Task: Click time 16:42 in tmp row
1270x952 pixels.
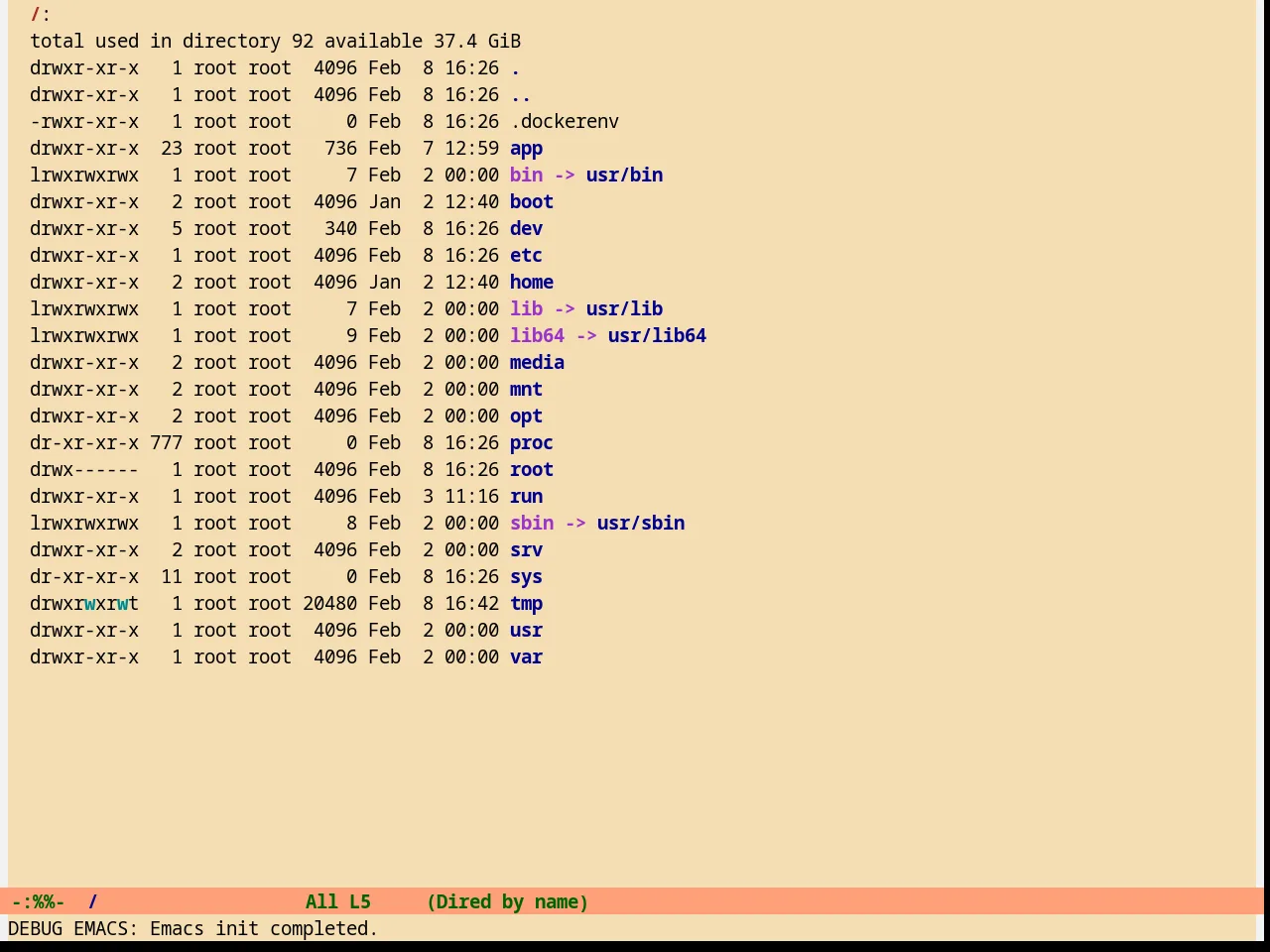Action: tap(471, 604)
